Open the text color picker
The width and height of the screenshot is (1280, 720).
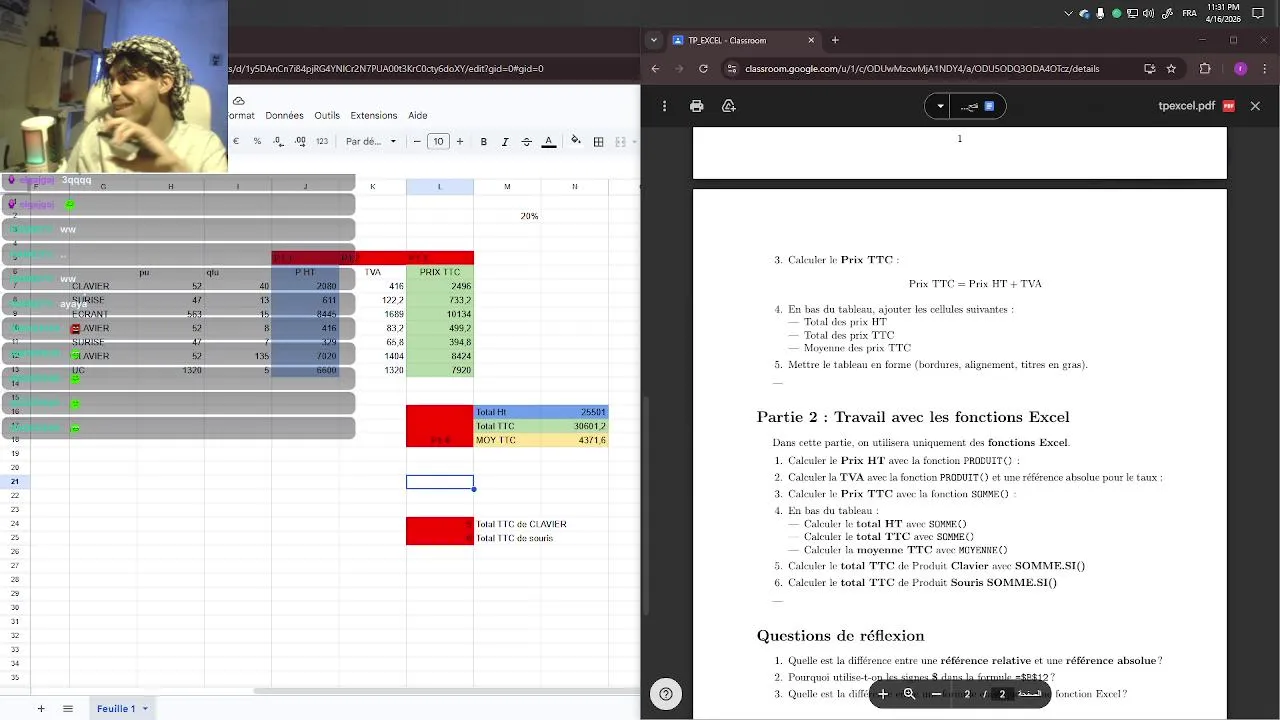click(548, 142)
